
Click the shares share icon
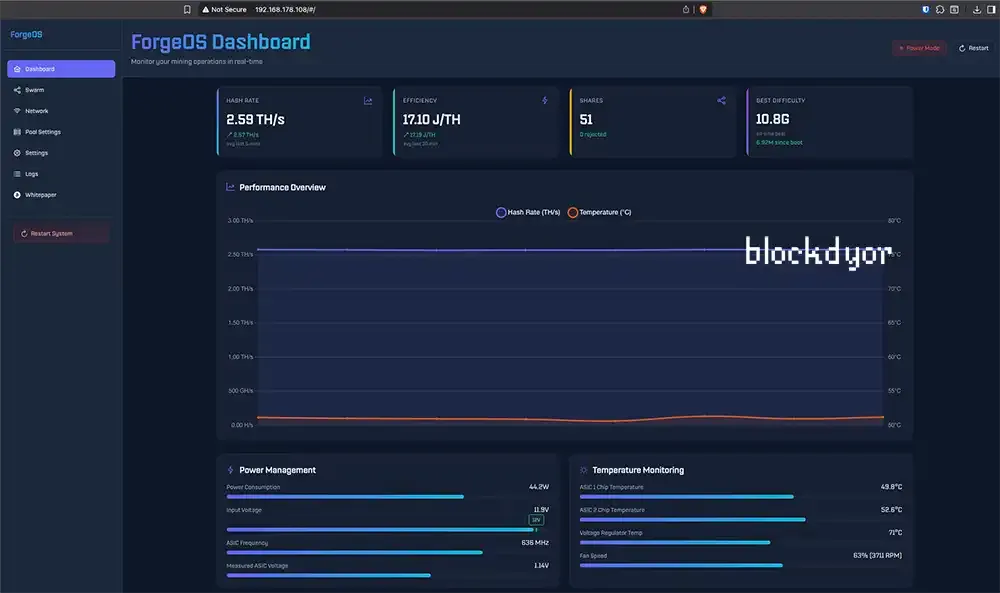point(721,100)
